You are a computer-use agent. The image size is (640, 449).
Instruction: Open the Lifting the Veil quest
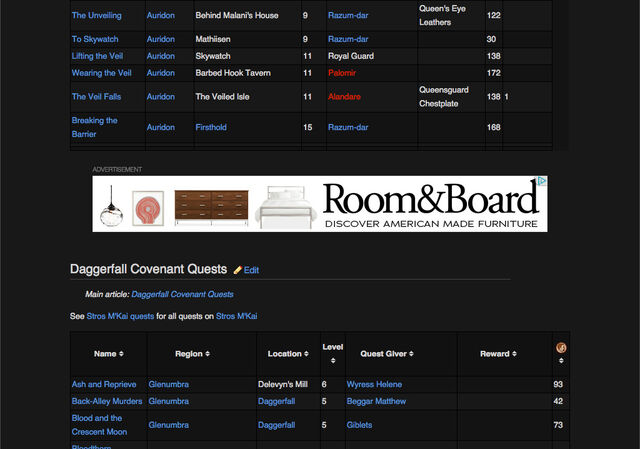(x=97, y=56)
